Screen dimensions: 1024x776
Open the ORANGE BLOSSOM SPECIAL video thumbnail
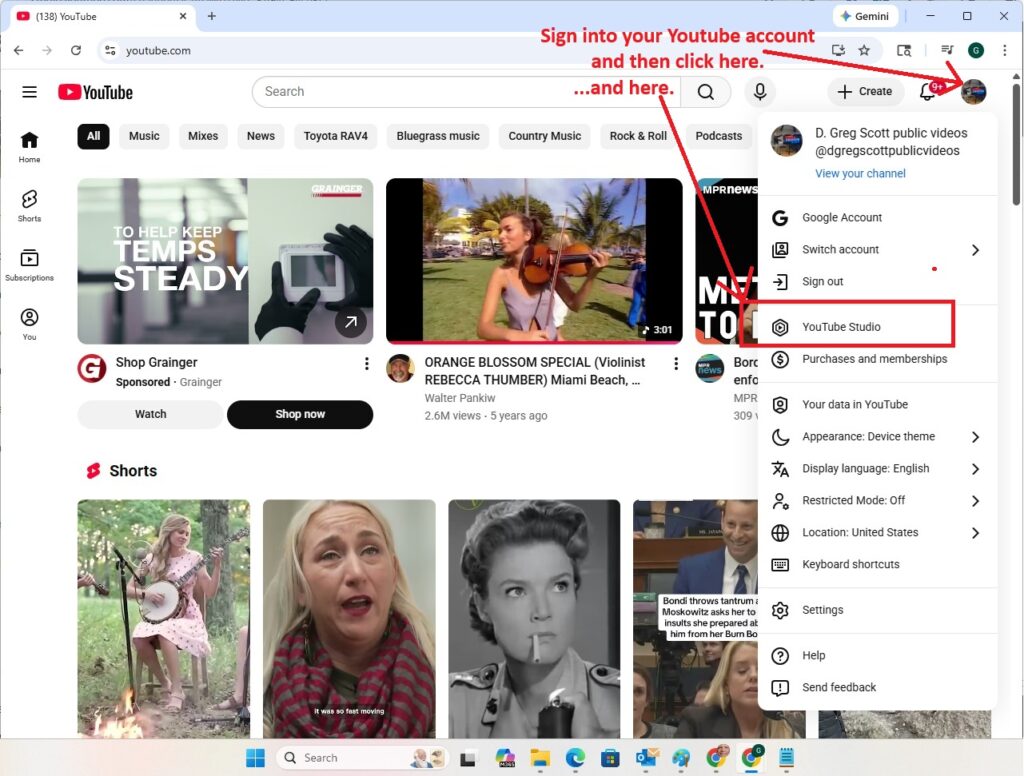[x=533, y=261]
